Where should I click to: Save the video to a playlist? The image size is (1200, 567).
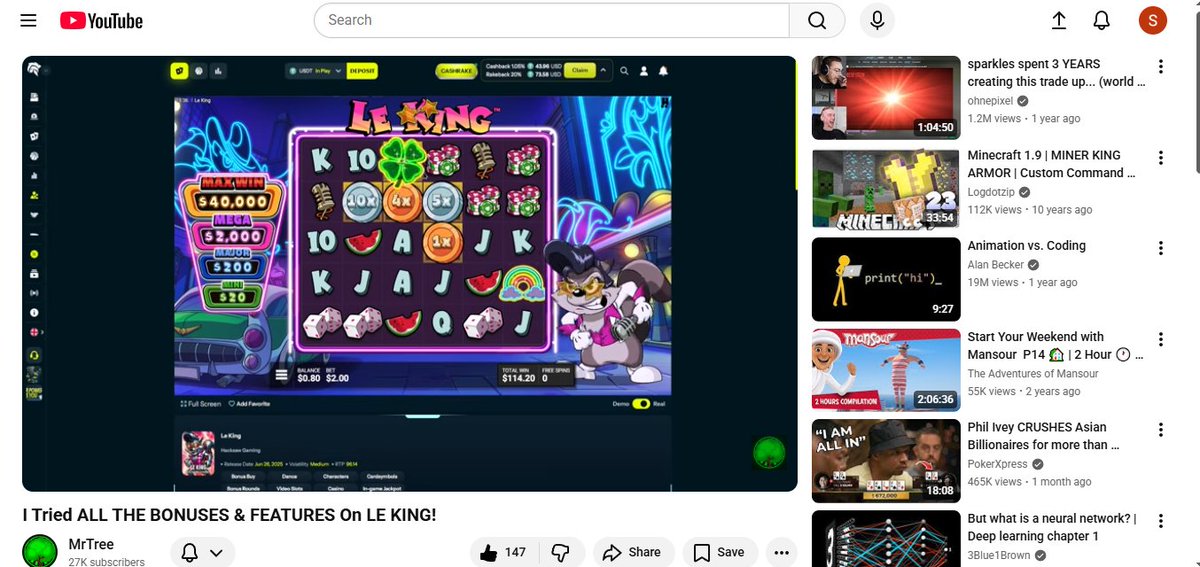coord(720,552)
